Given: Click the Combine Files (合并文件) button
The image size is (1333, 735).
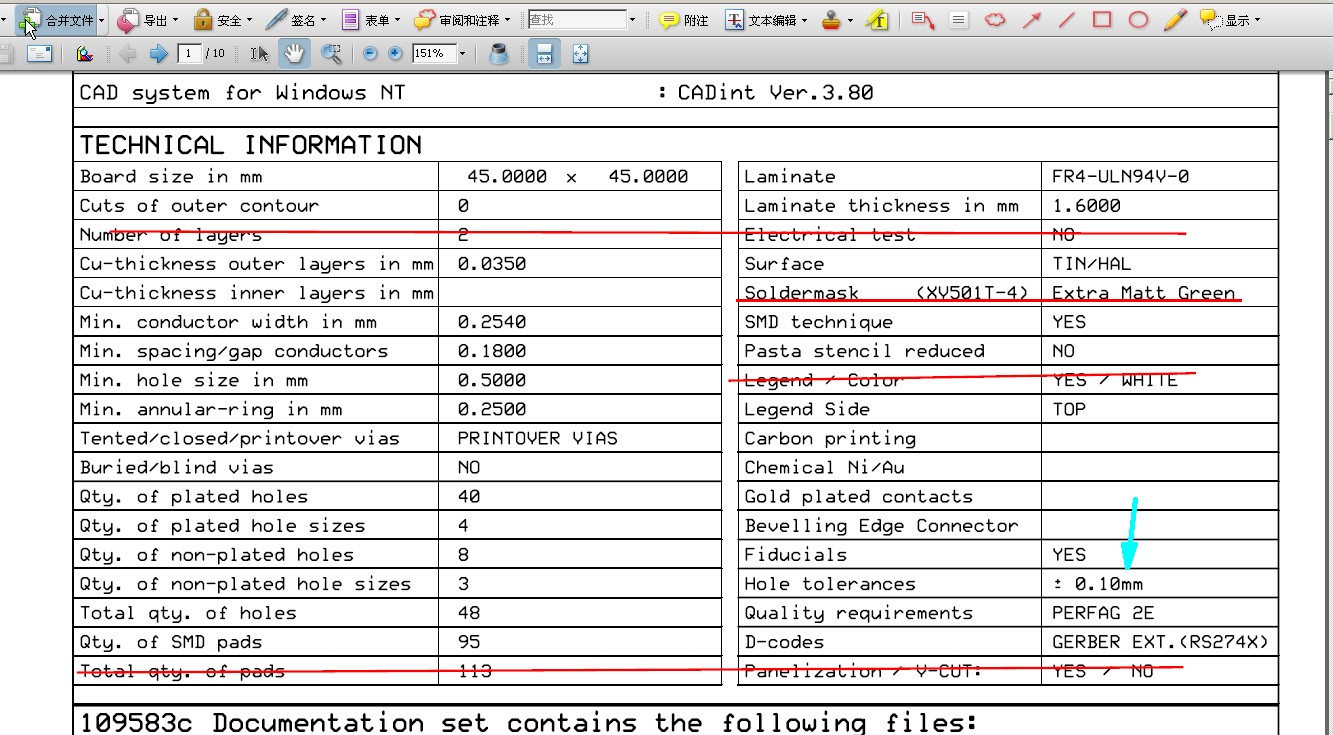Looking at the screenshot, I should tap(58, 19).
